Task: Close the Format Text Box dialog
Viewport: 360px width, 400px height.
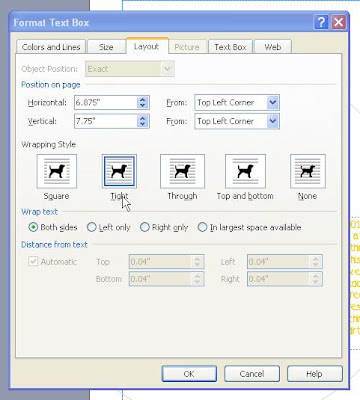Action: click(338, 22)
